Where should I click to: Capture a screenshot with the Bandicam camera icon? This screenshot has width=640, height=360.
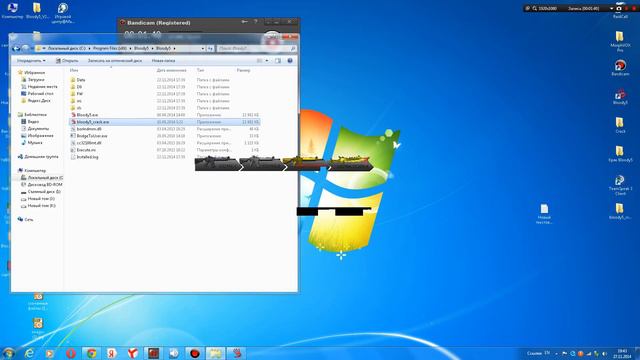point(619,8)
